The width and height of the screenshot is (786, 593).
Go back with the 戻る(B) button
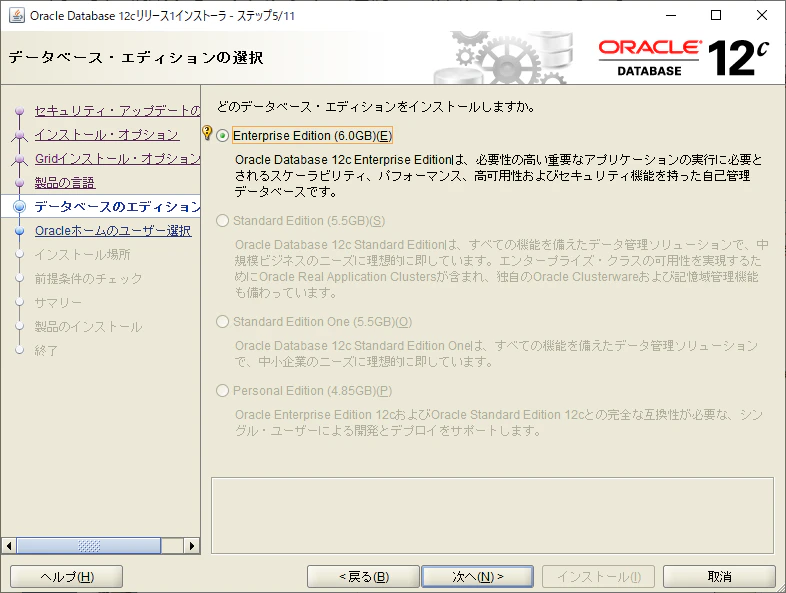tap(363, 576)
